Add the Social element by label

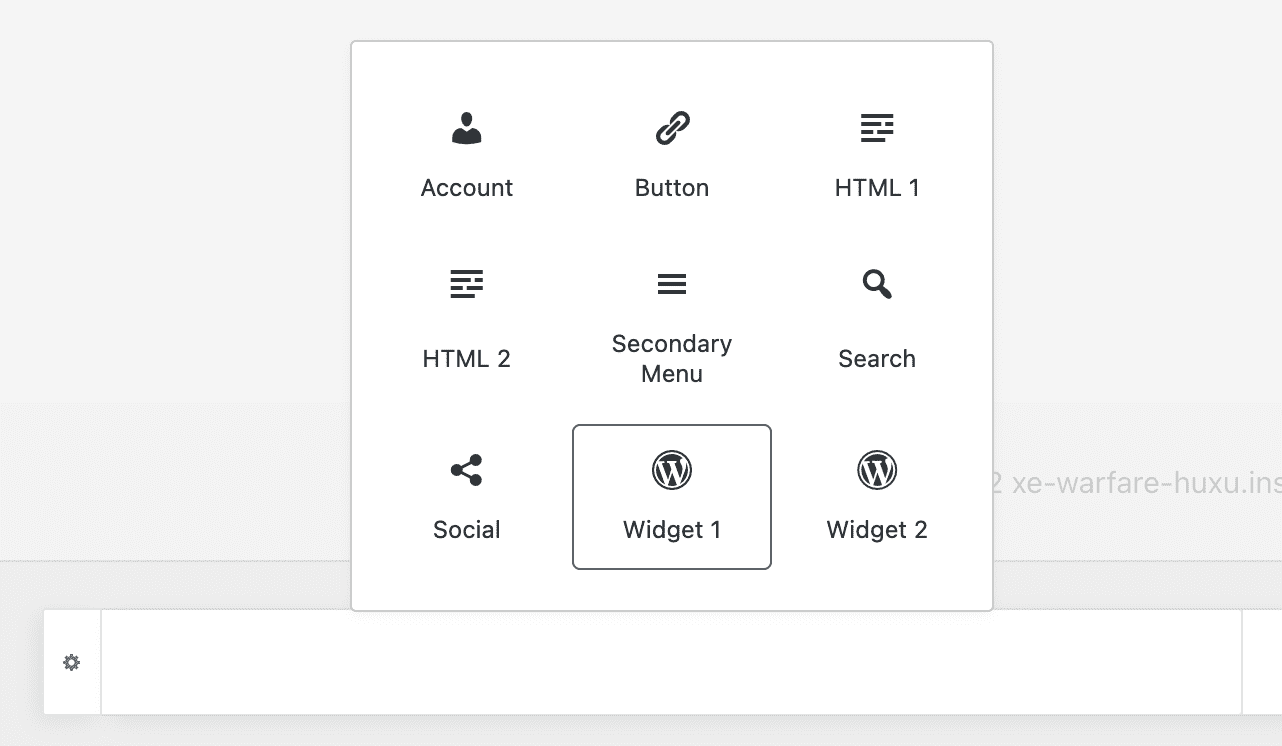tap(467, 530)
